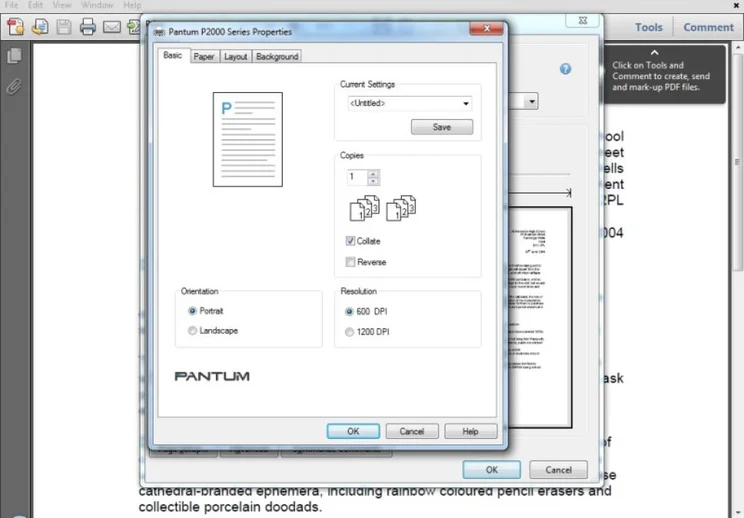The width and height of the screenshot is (744, 518).
Task: Open the page thumbnails sidebar icon
Action: tap(14, 57)
